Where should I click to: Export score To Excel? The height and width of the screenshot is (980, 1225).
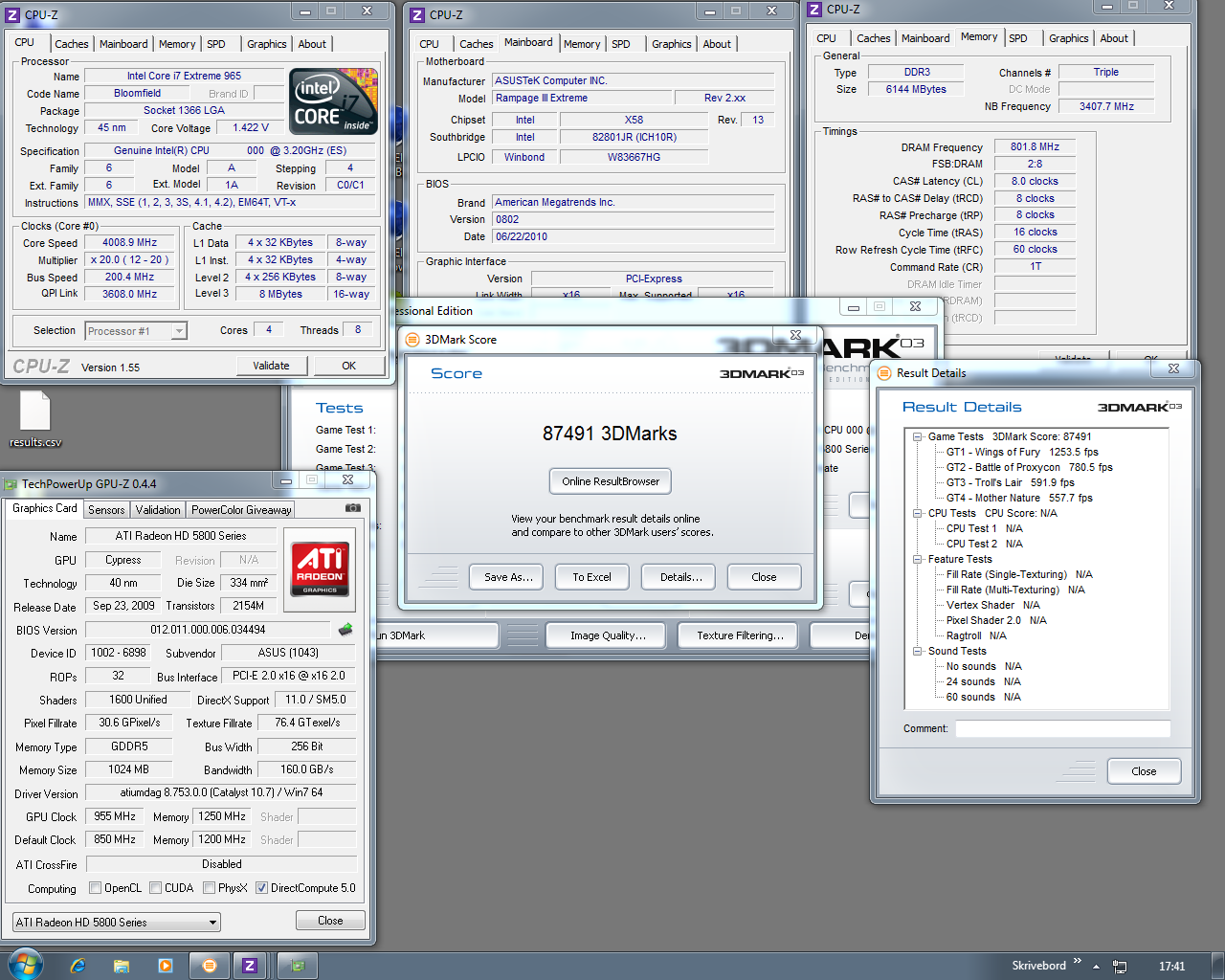click(x=591, y=577)
